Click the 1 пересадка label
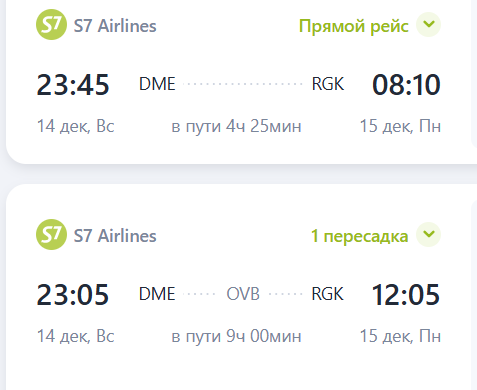Image resolution: width=477 pixels, height=390 pixels. pyautogui.click(x=360, y=236)
